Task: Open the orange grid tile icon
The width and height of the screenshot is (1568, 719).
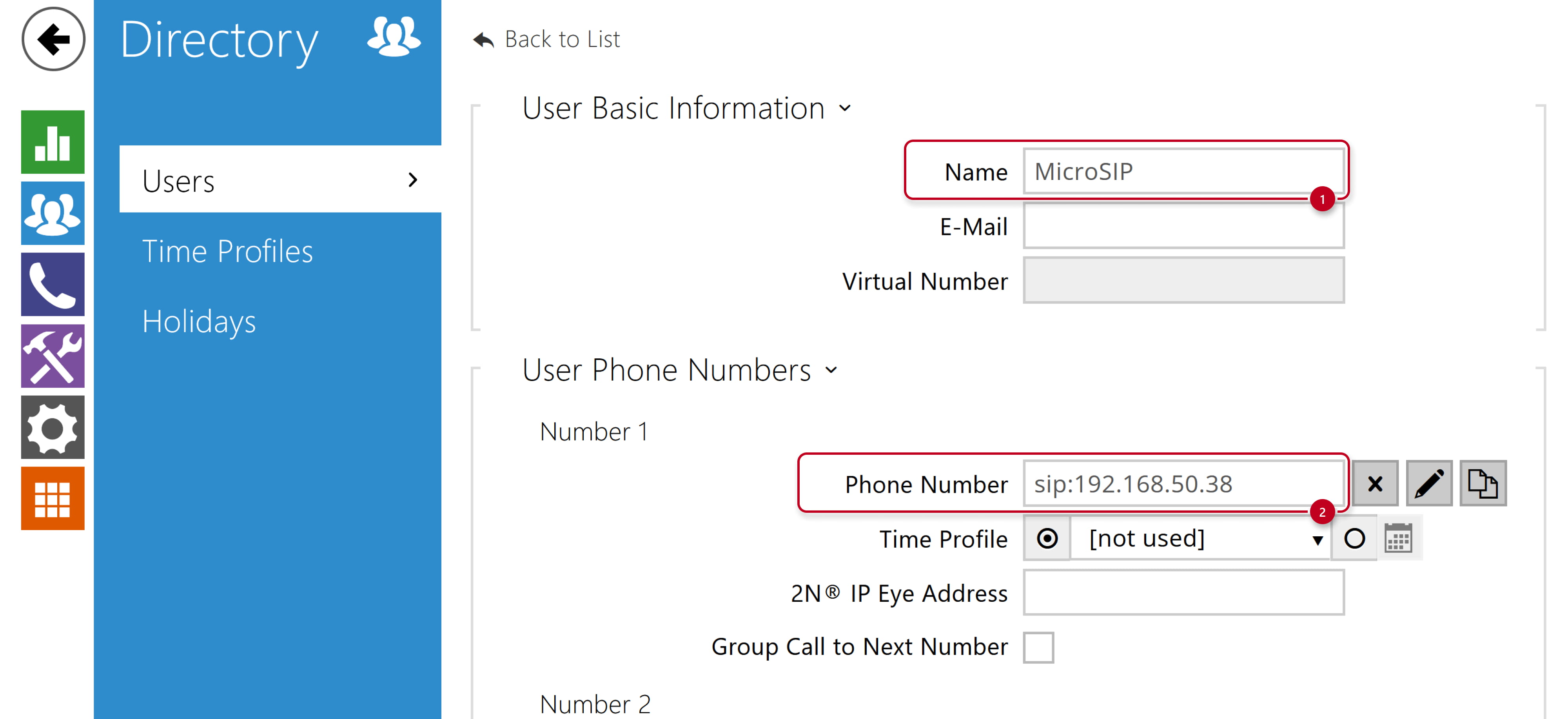Action: [53, 498]
